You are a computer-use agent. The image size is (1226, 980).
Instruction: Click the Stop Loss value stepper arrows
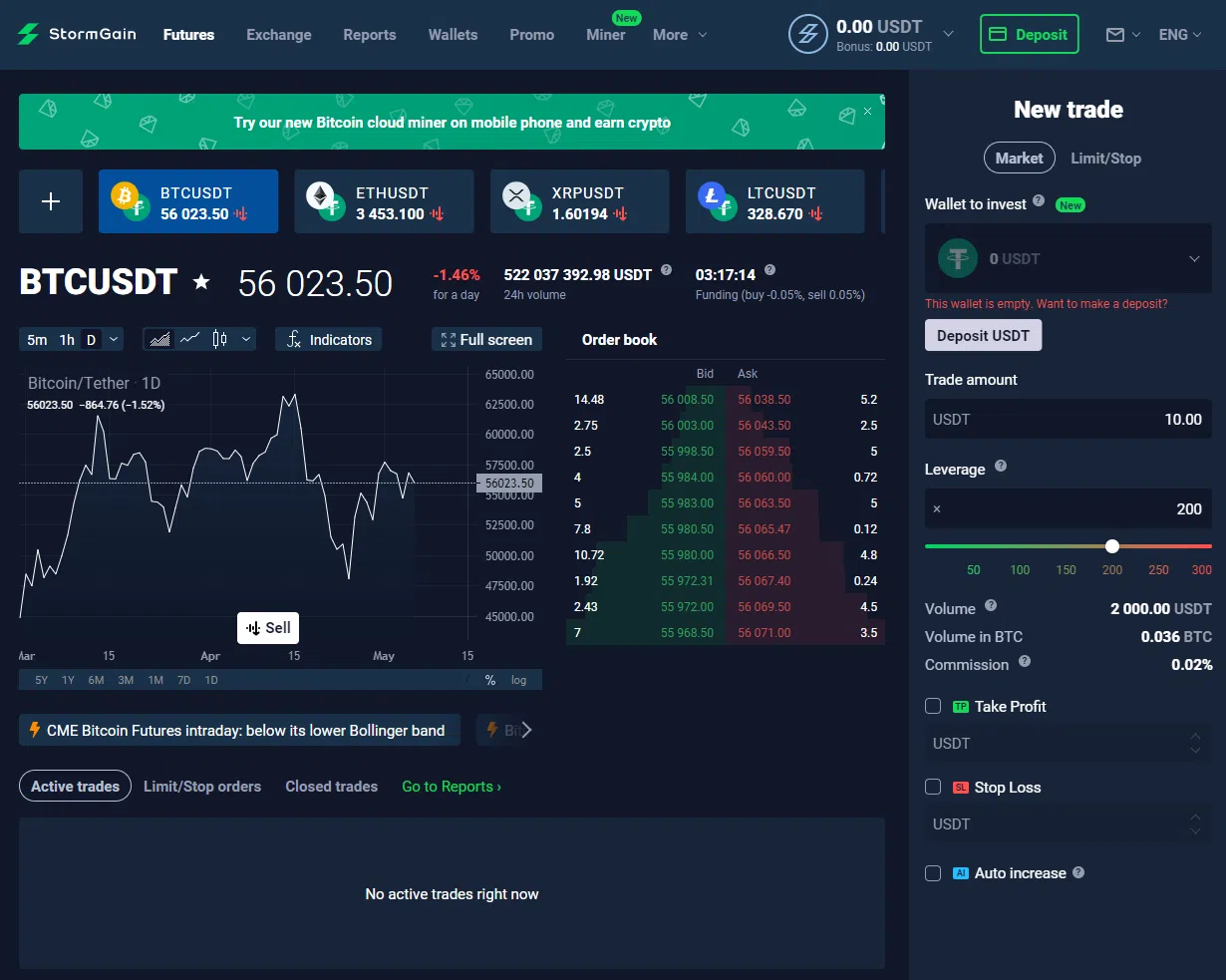click(x=1196, y=823)
